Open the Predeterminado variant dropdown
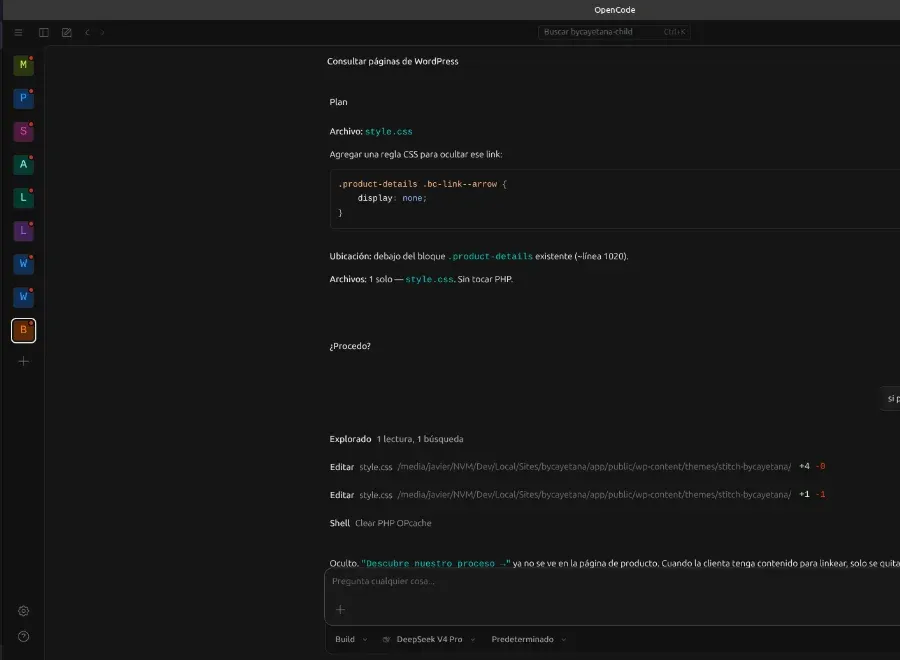This screenshot has width=900, height=660. click(x=528, y=639)
